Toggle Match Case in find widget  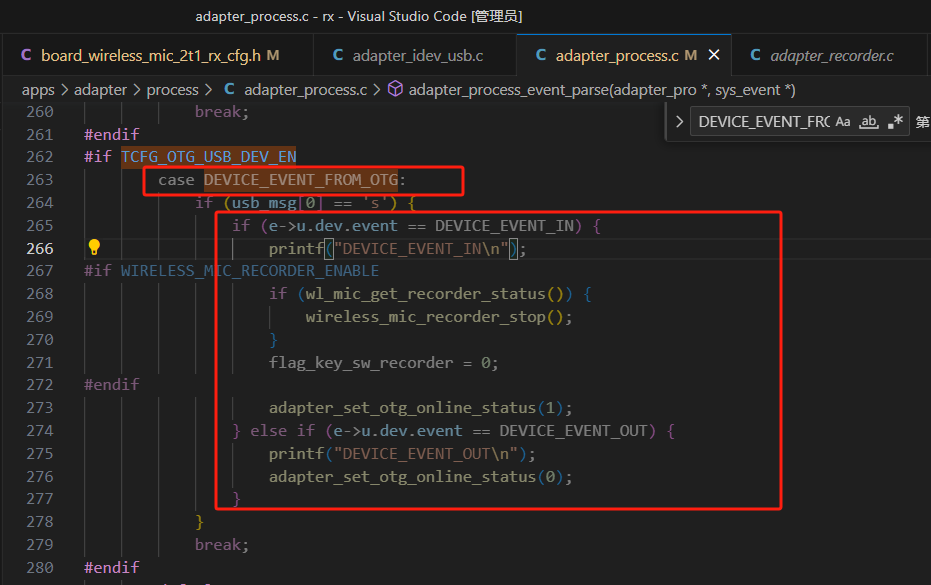point(843,122)
